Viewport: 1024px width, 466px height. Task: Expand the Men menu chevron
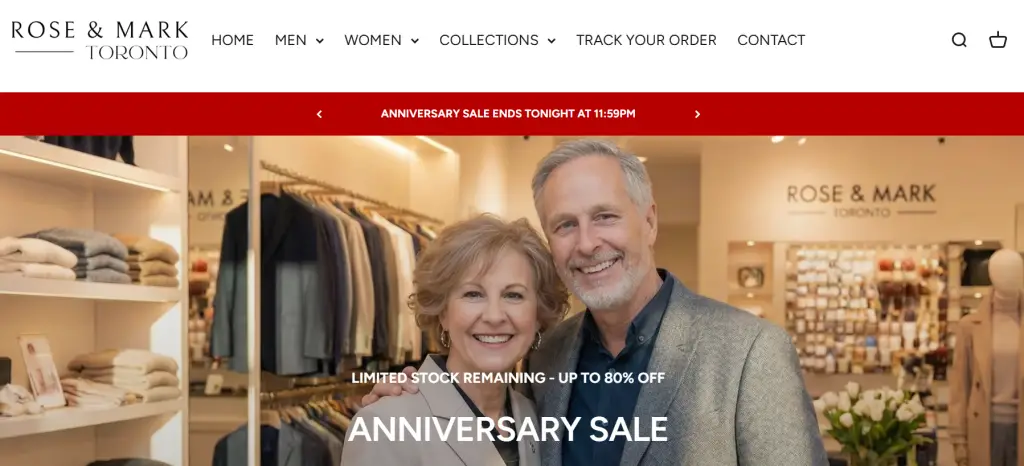pos(319,41)
